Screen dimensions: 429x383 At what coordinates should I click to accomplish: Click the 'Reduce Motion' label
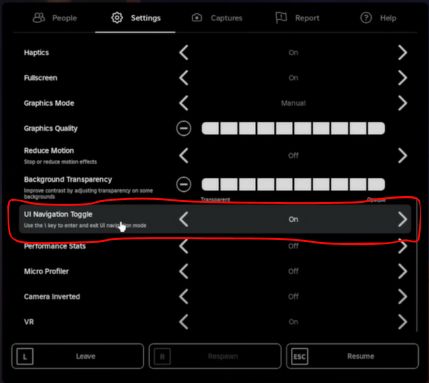(x=49, y=150)
